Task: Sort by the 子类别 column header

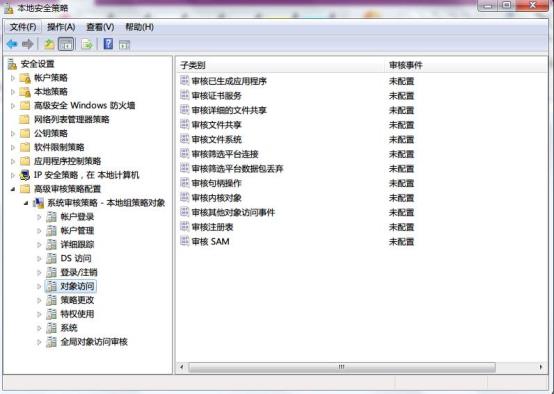Action: 280,65
